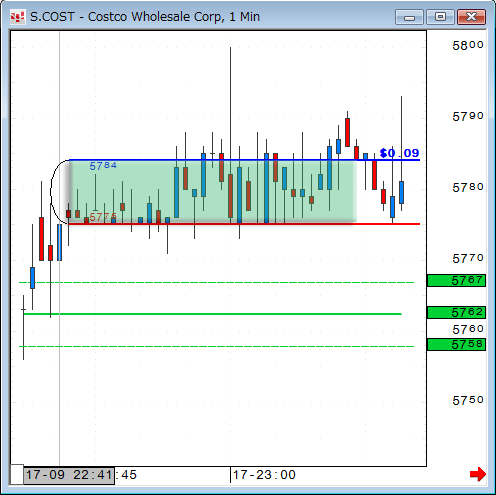Click the 5750 price scale value

pyautogui.click(x=468, y=400)
